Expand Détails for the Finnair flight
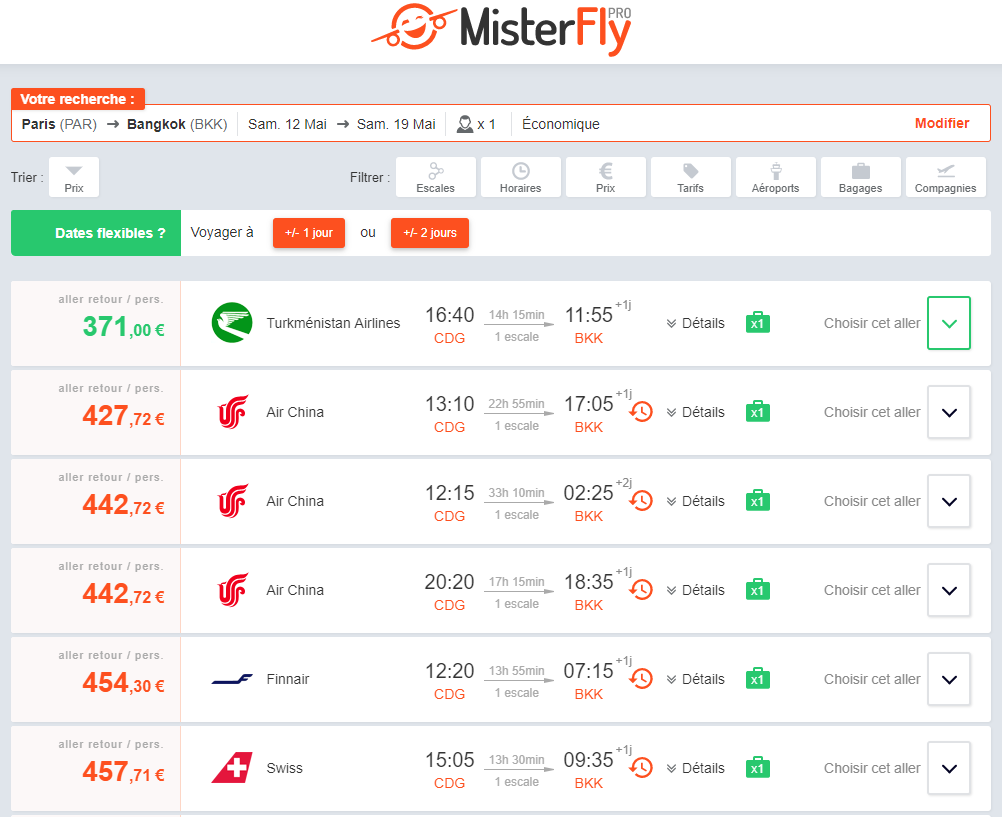The height and width of the screenshot is (817, 1002). (695, 679)
